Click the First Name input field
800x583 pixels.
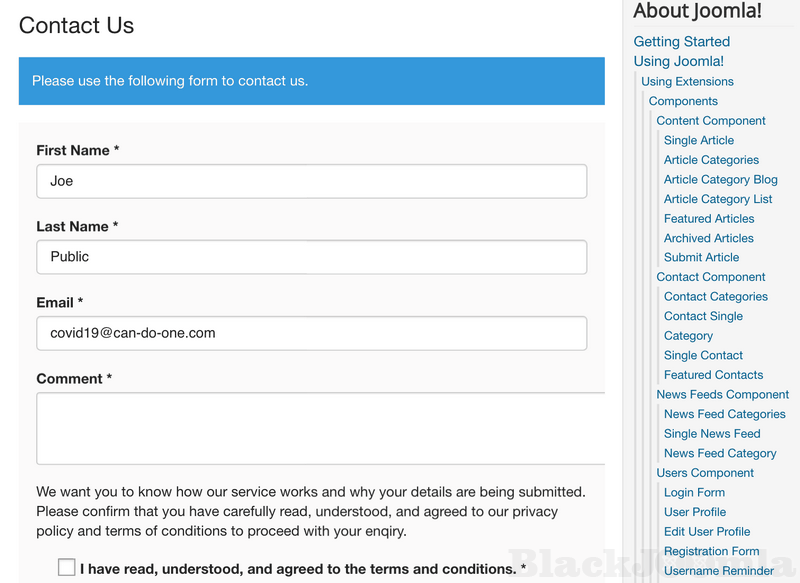tap(311, 181)
